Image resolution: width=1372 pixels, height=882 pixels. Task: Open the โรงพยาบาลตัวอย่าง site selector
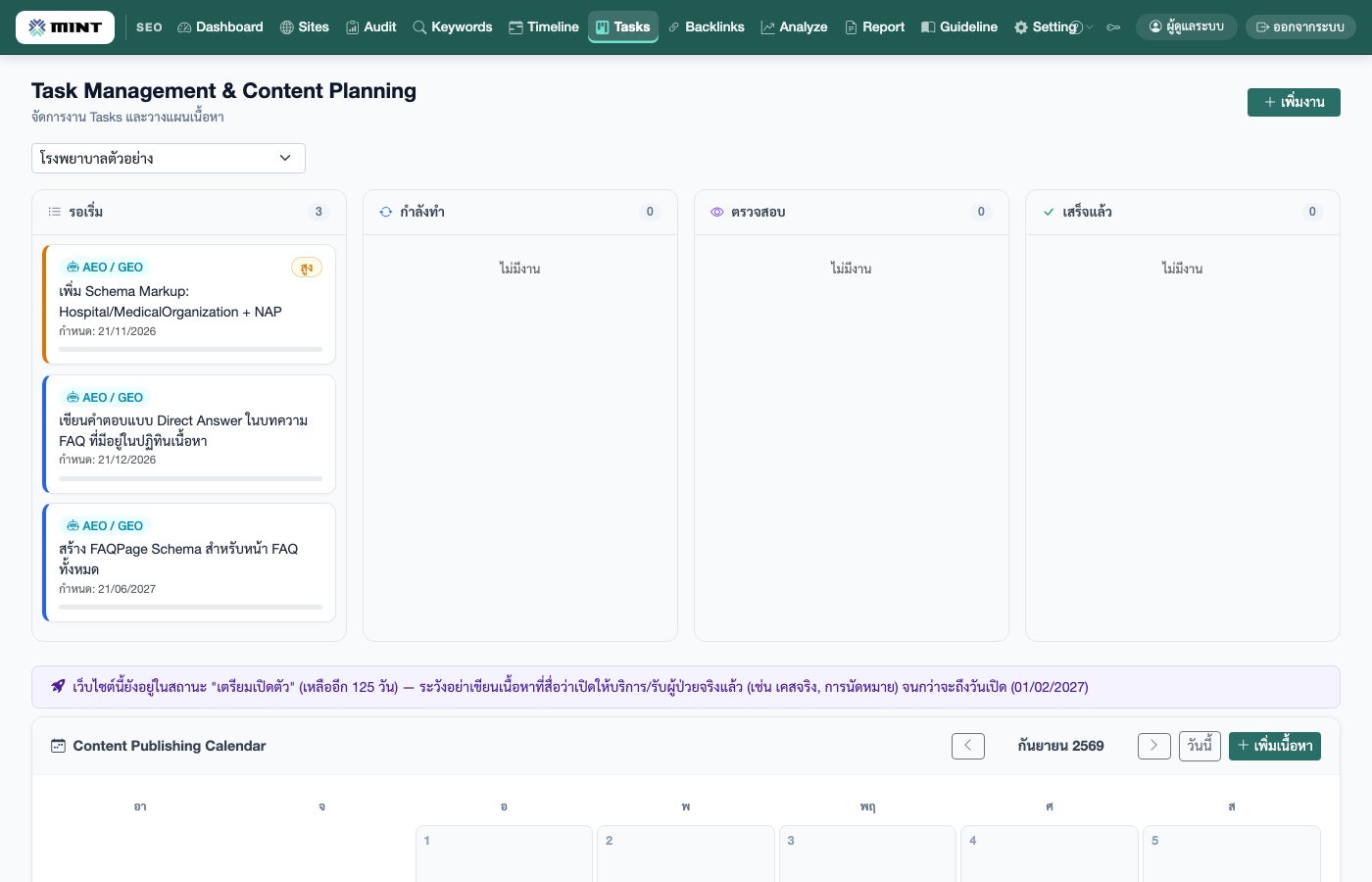tap(169, 158)
